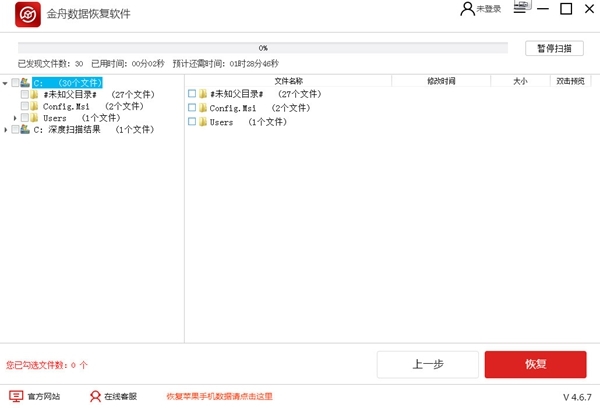Tick Config.Msi checkbox in file list
This screenshot has width=600, height=408.
[x=192, y=108]
